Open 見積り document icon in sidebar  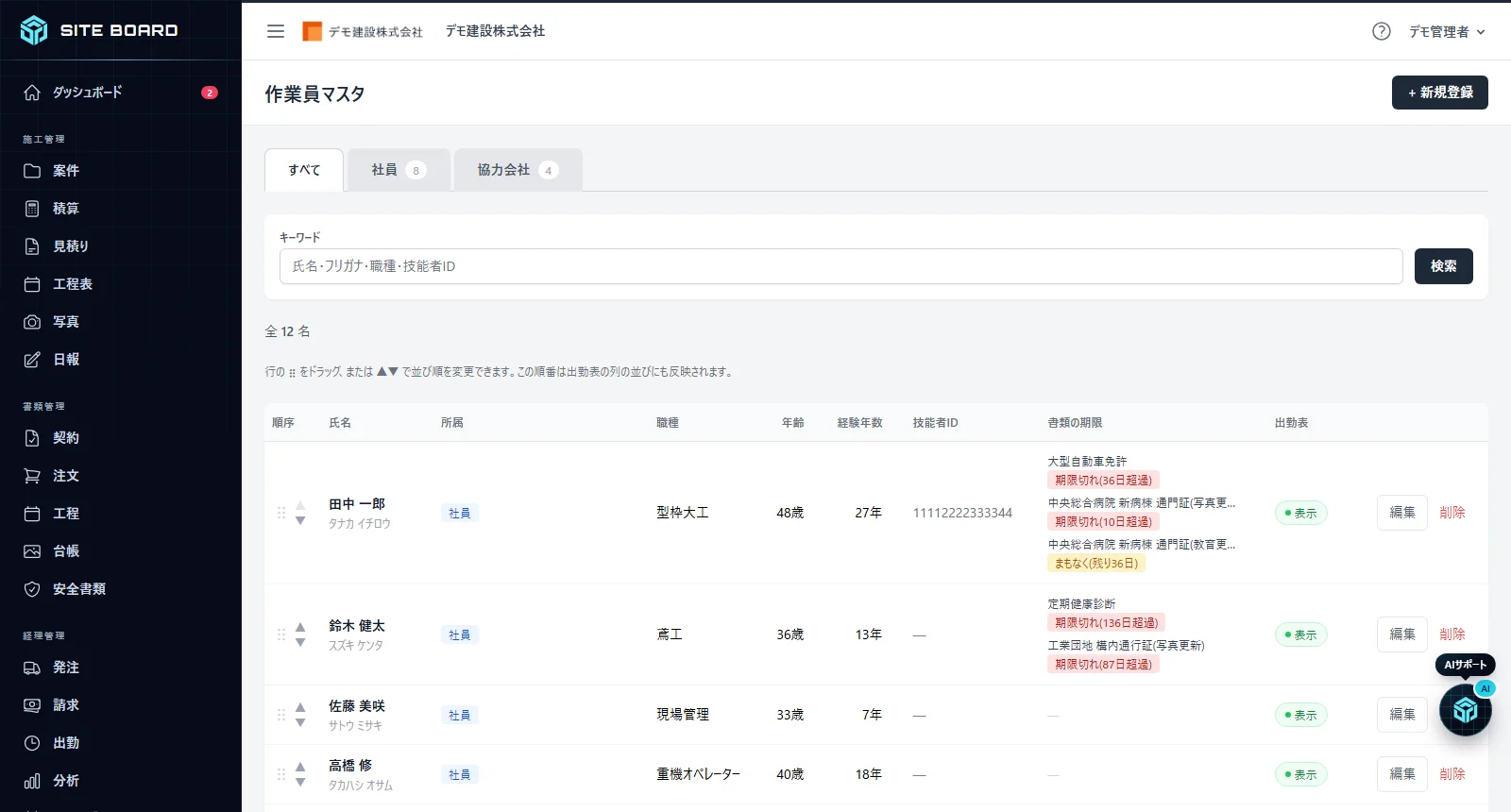coord(32,246)
